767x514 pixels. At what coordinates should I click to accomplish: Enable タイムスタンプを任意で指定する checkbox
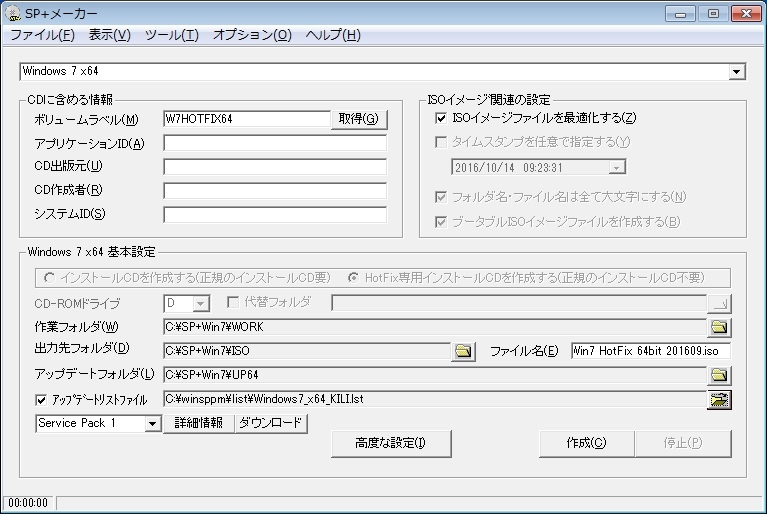click(441, 142)
